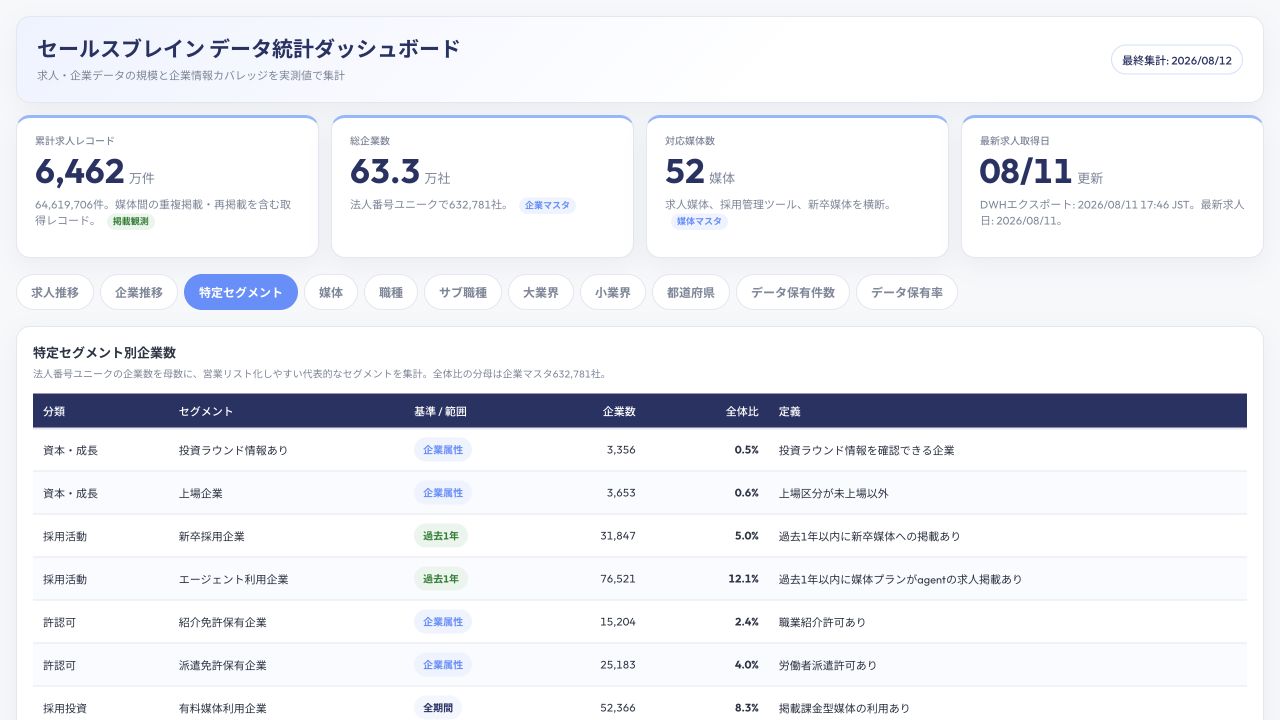Click the company count 3,653
This screenshot has height=720, width=1280.
tap(621, 493)
